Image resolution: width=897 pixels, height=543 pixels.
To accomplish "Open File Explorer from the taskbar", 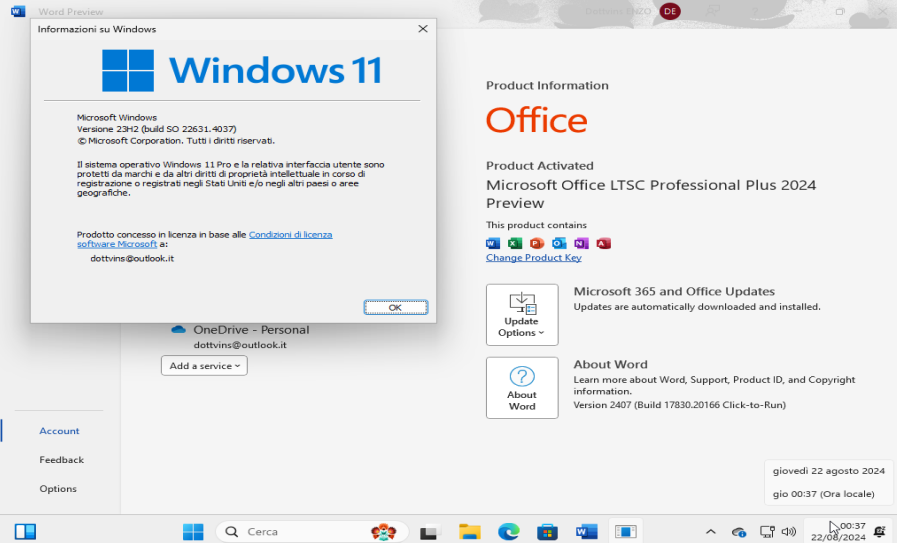I will (x=470, y=532).
